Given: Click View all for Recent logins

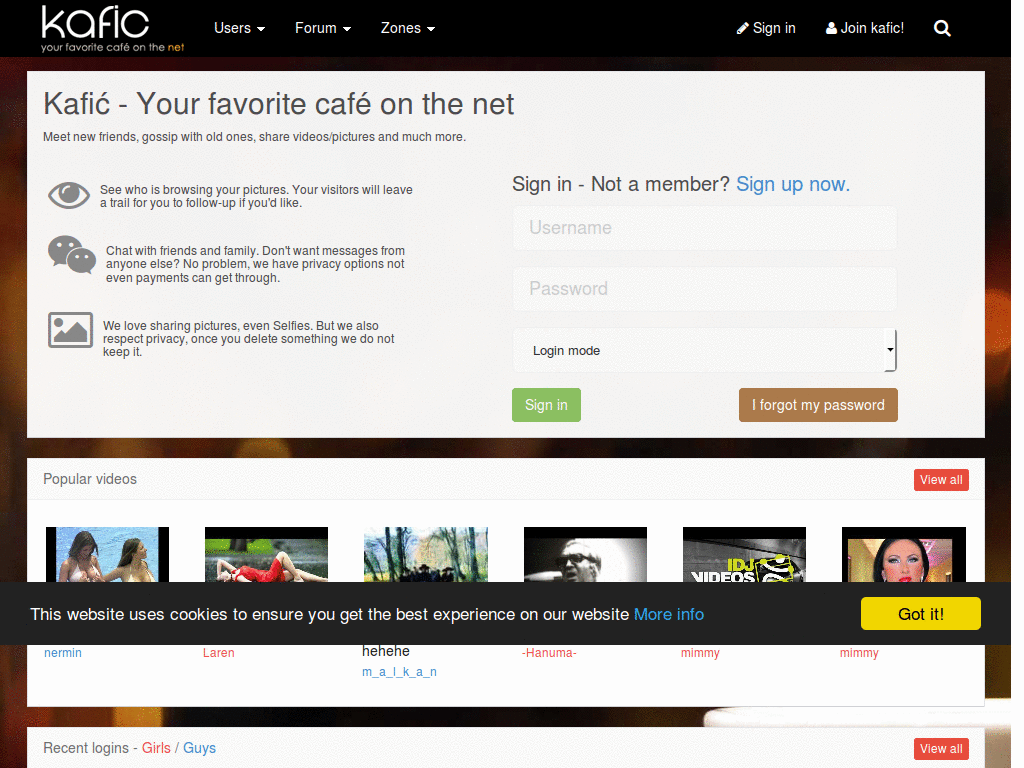Looking at the screenshot, I should point(941,749).
